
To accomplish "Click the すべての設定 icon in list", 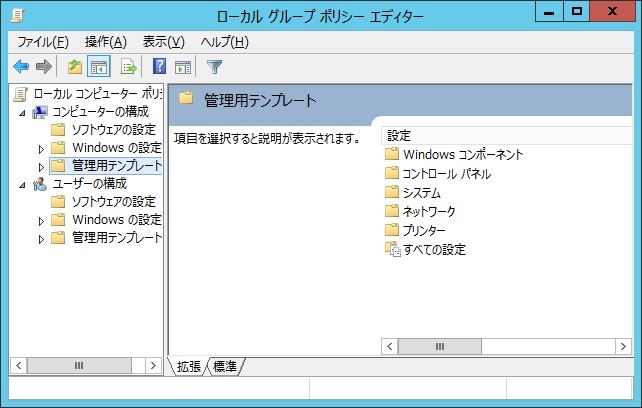I will [x=393, y=249].
